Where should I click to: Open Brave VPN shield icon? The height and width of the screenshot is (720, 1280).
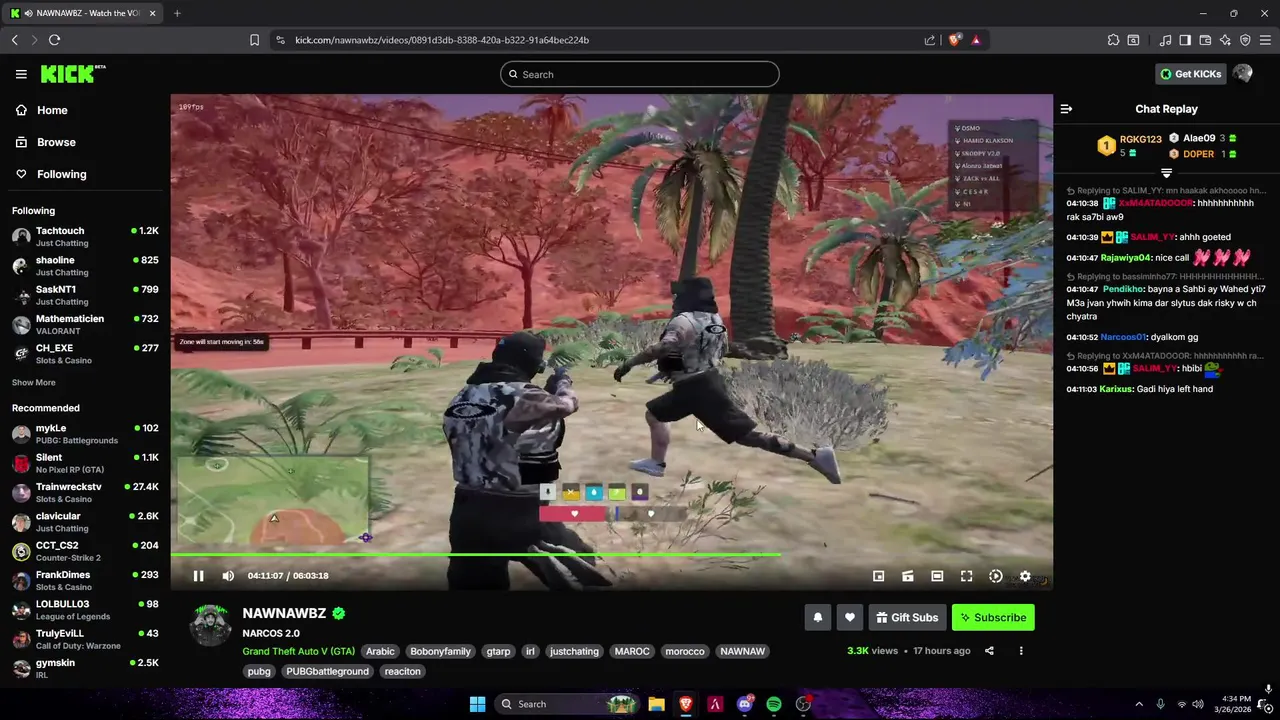1245,40
